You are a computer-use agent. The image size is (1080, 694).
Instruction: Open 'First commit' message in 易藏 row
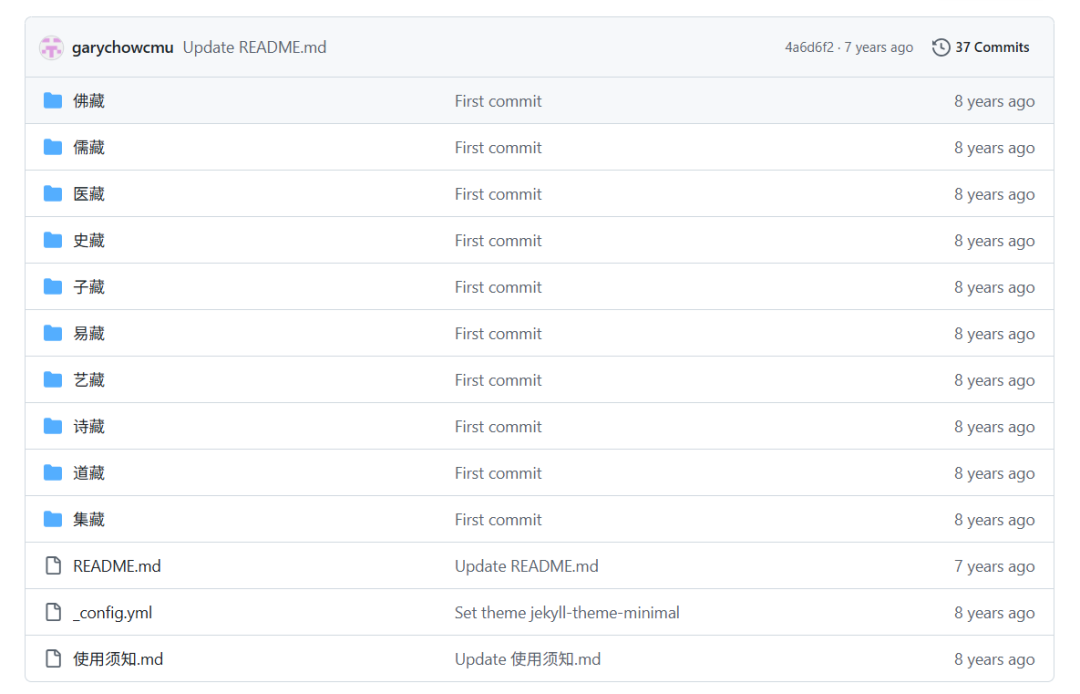tap(498, 334)
